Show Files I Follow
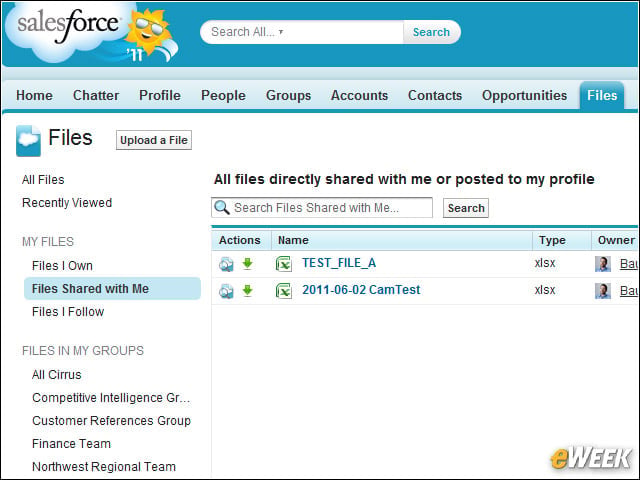The image size is (640, 480). (x=68, y=312)
